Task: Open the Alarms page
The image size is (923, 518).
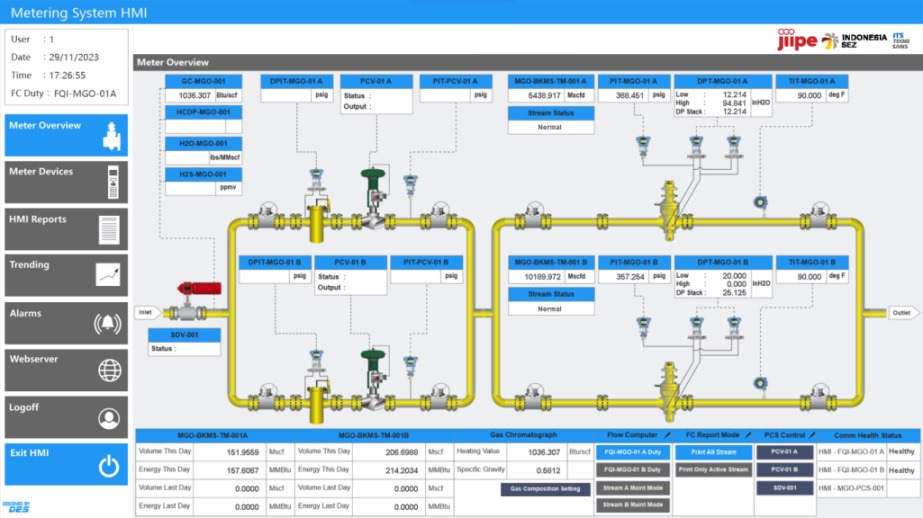Action: 66,323
